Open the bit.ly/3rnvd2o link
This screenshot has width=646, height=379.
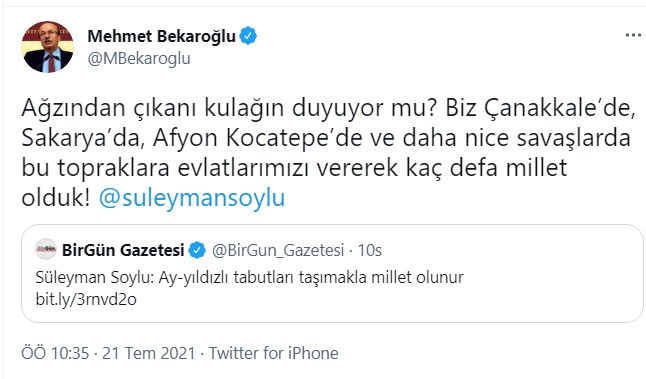click(x=86, y=299)
